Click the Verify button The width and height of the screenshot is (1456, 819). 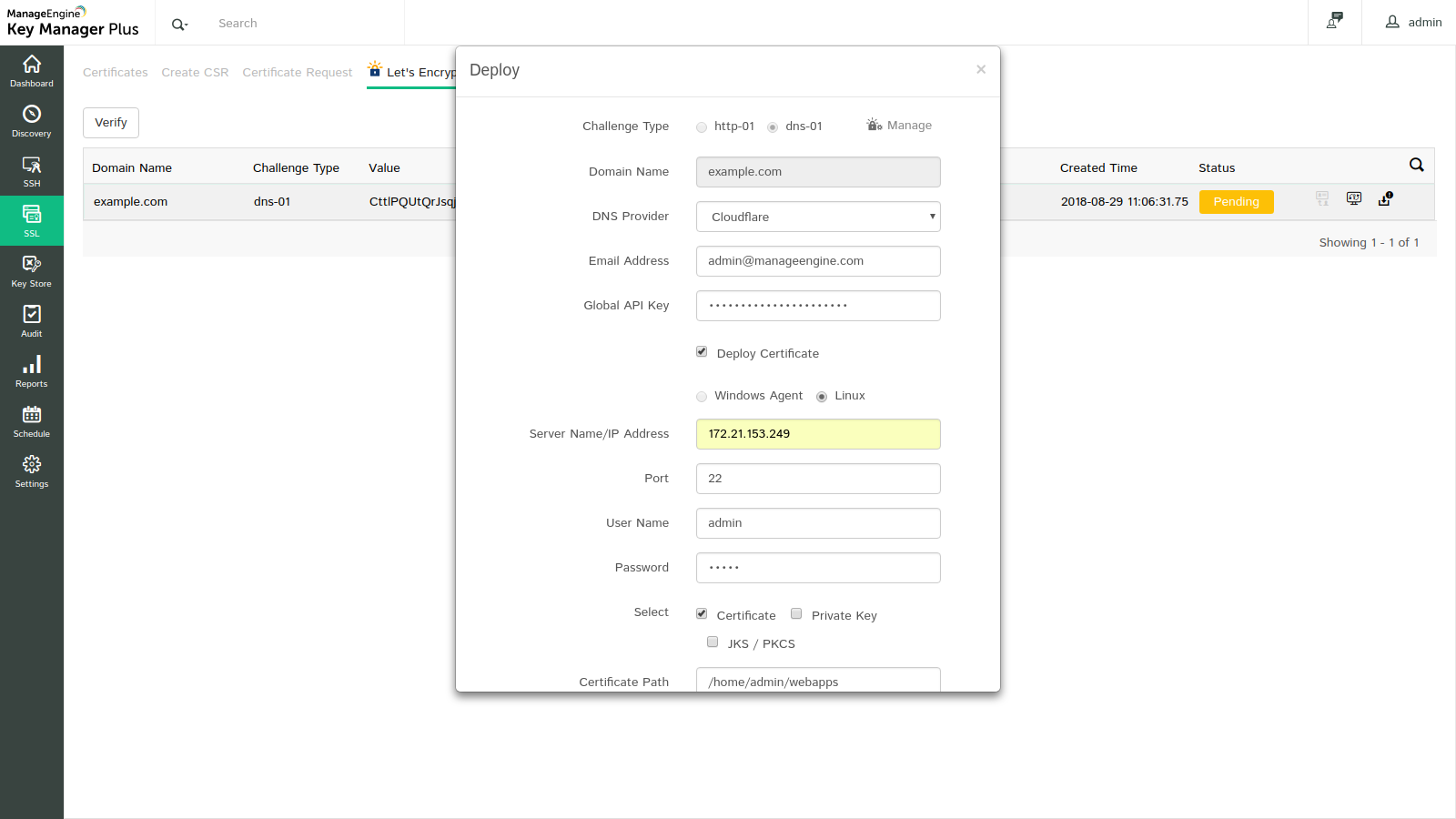point(111,123)
